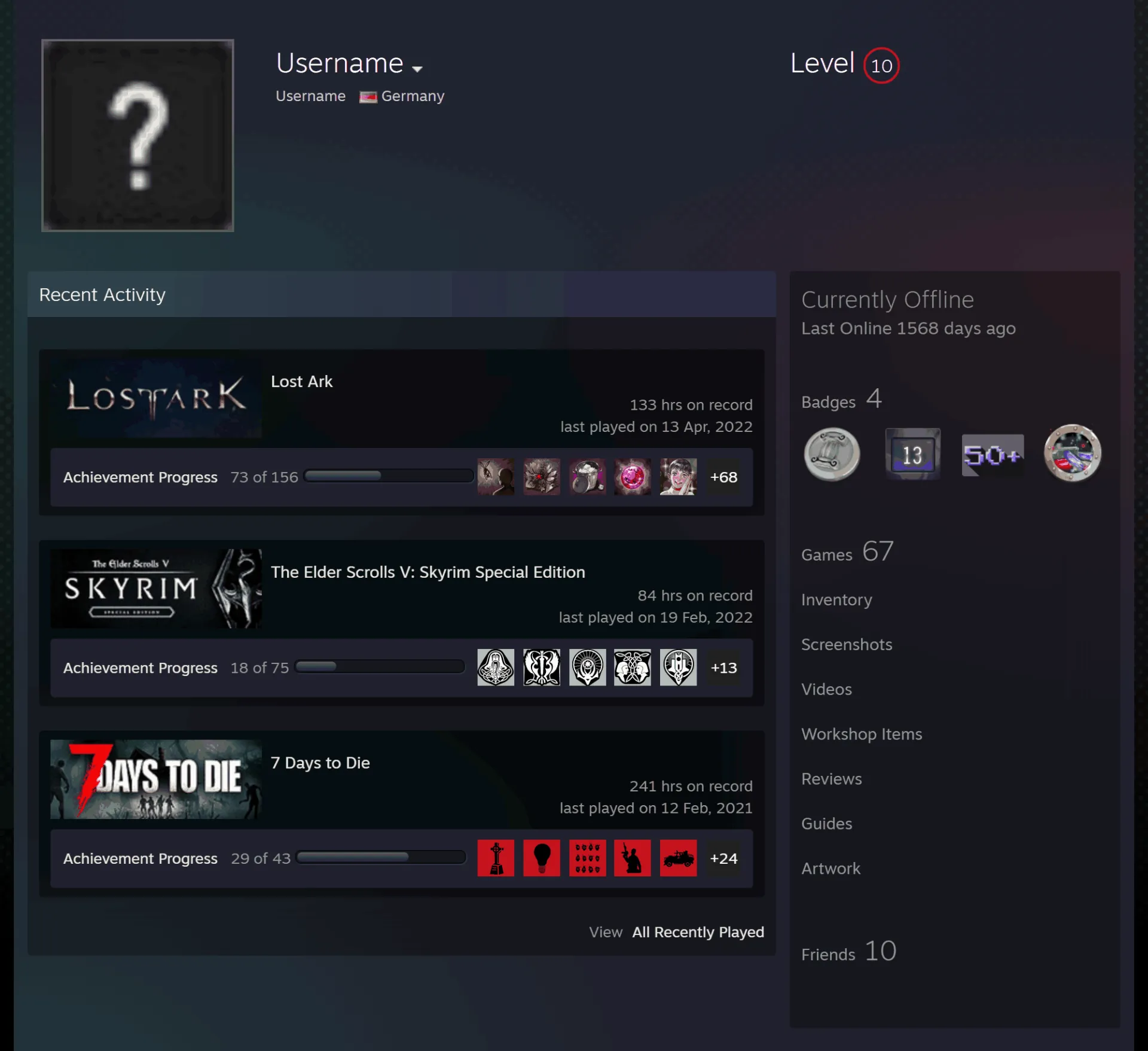The image size is (1148, 1051).
Task: Select Skyrim two faces achievement icon
Action: click(x=633, y=668)
